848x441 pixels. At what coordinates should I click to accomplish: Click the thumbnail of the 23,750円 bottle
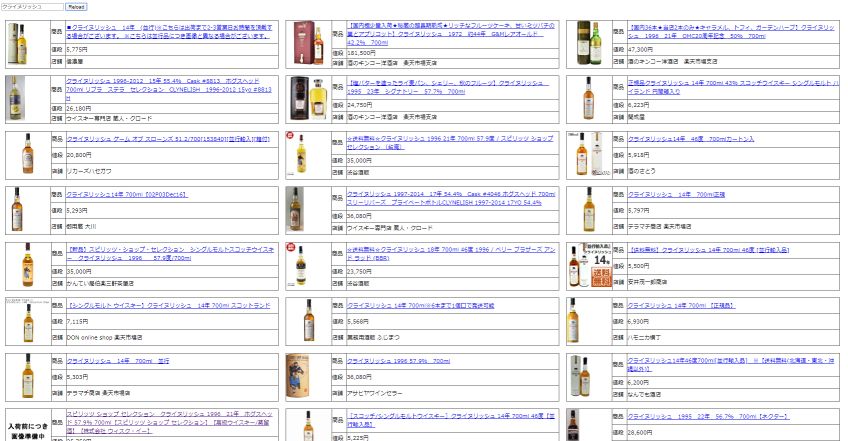pyautogui.click(x=300, y=266)
